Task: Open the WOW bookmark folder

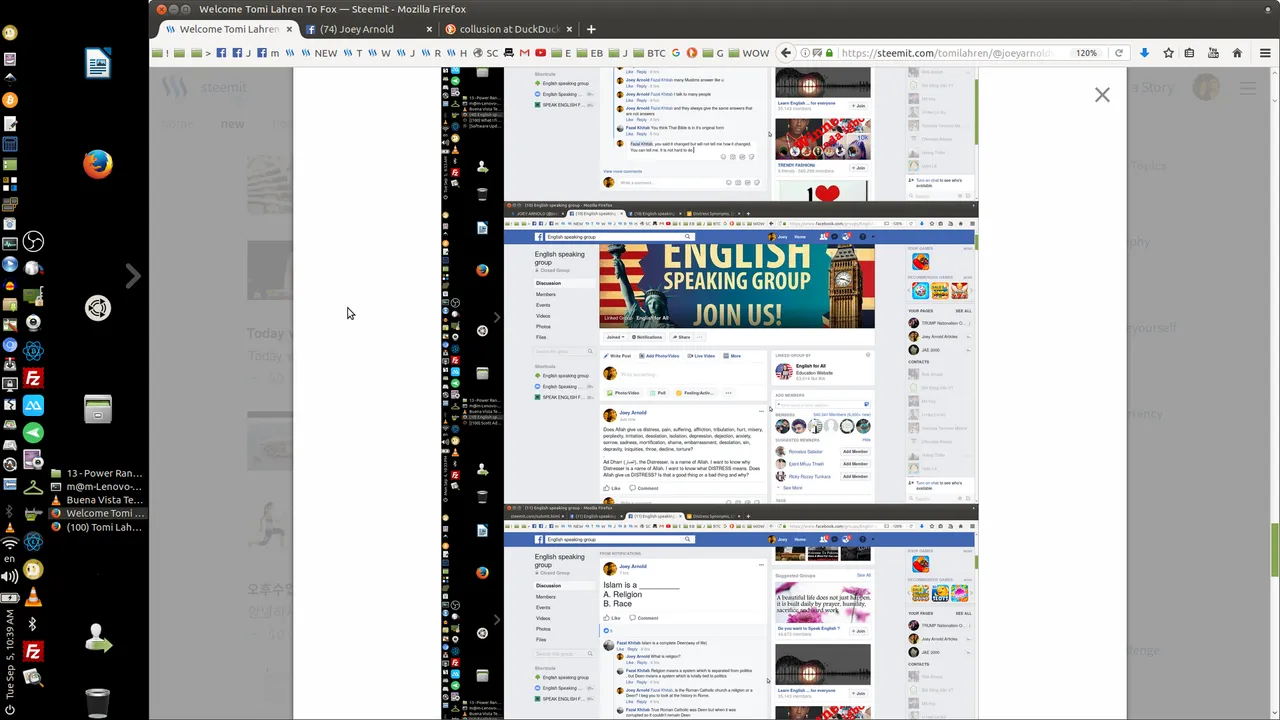Action: (748, 53)
